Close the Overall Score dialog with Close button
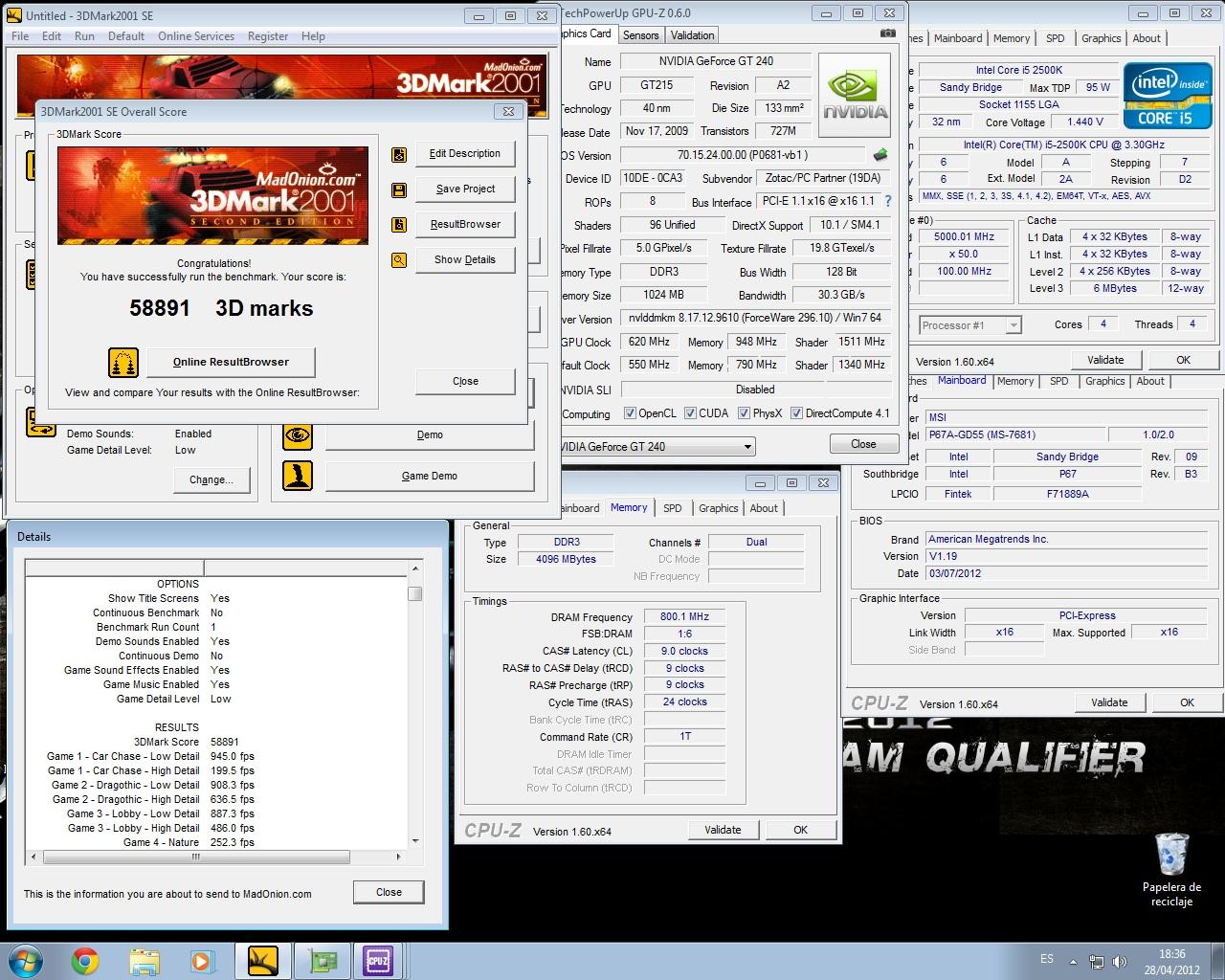This screenshot has height=980, width=1225. (x=465, y=382)
